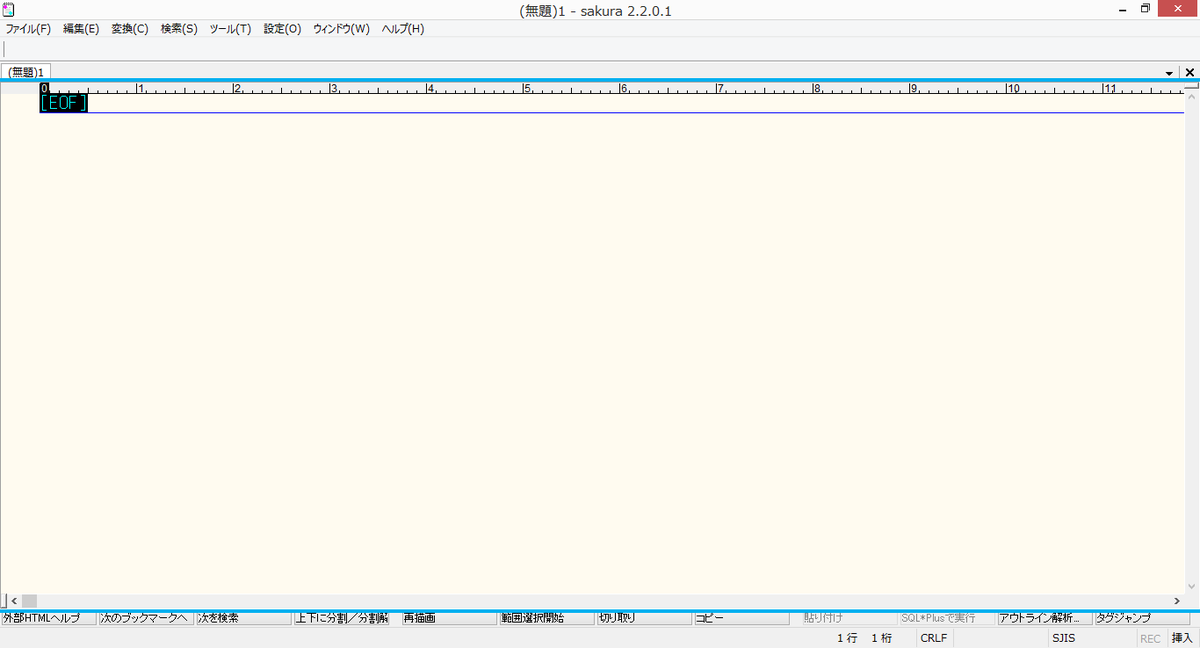Open the ウィンドウ(W) menu
The image size is (1200, 648).
[341, 29]
